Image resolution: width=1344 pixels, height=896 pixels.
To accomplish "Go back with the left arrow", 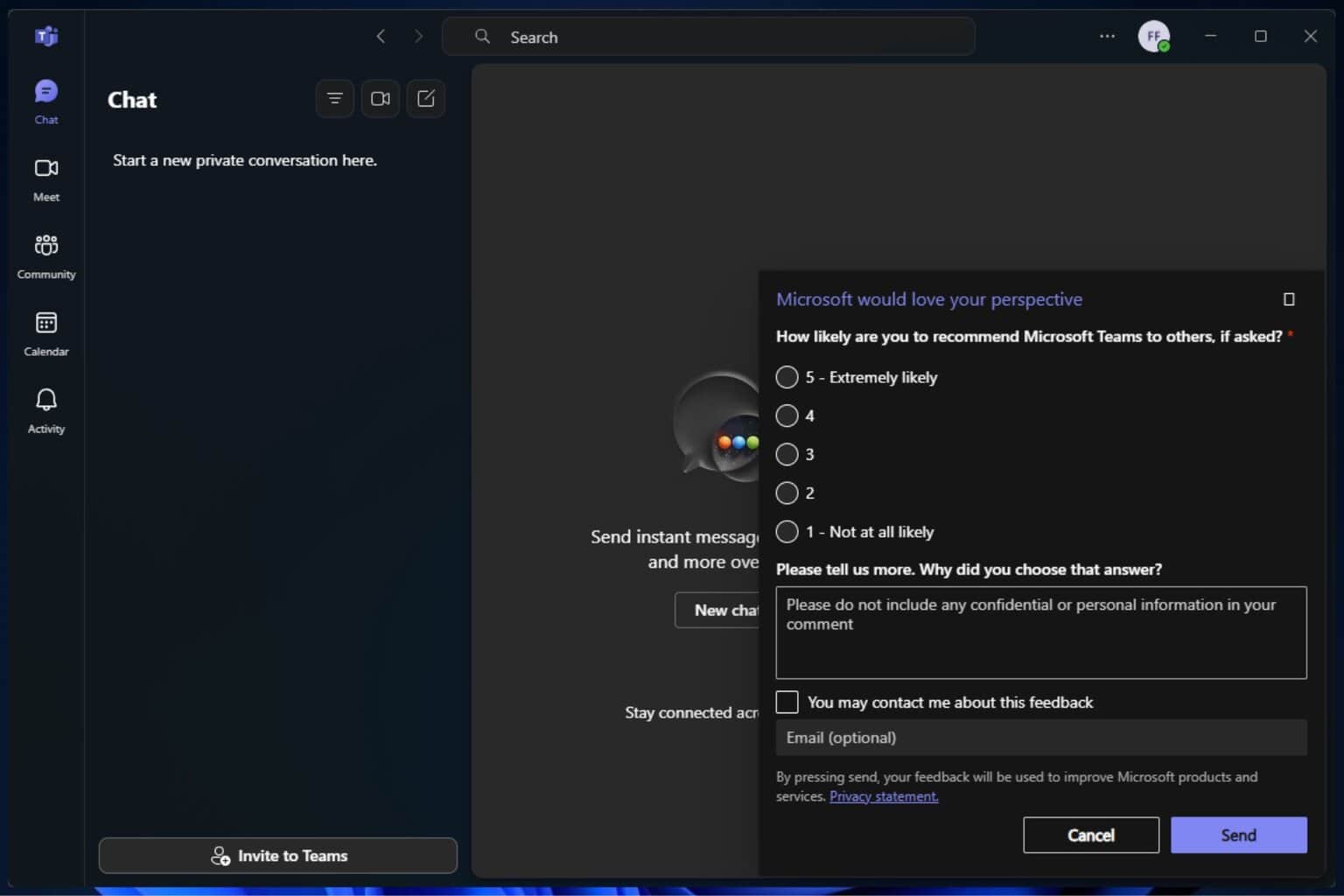I will (x=381, y=36).
